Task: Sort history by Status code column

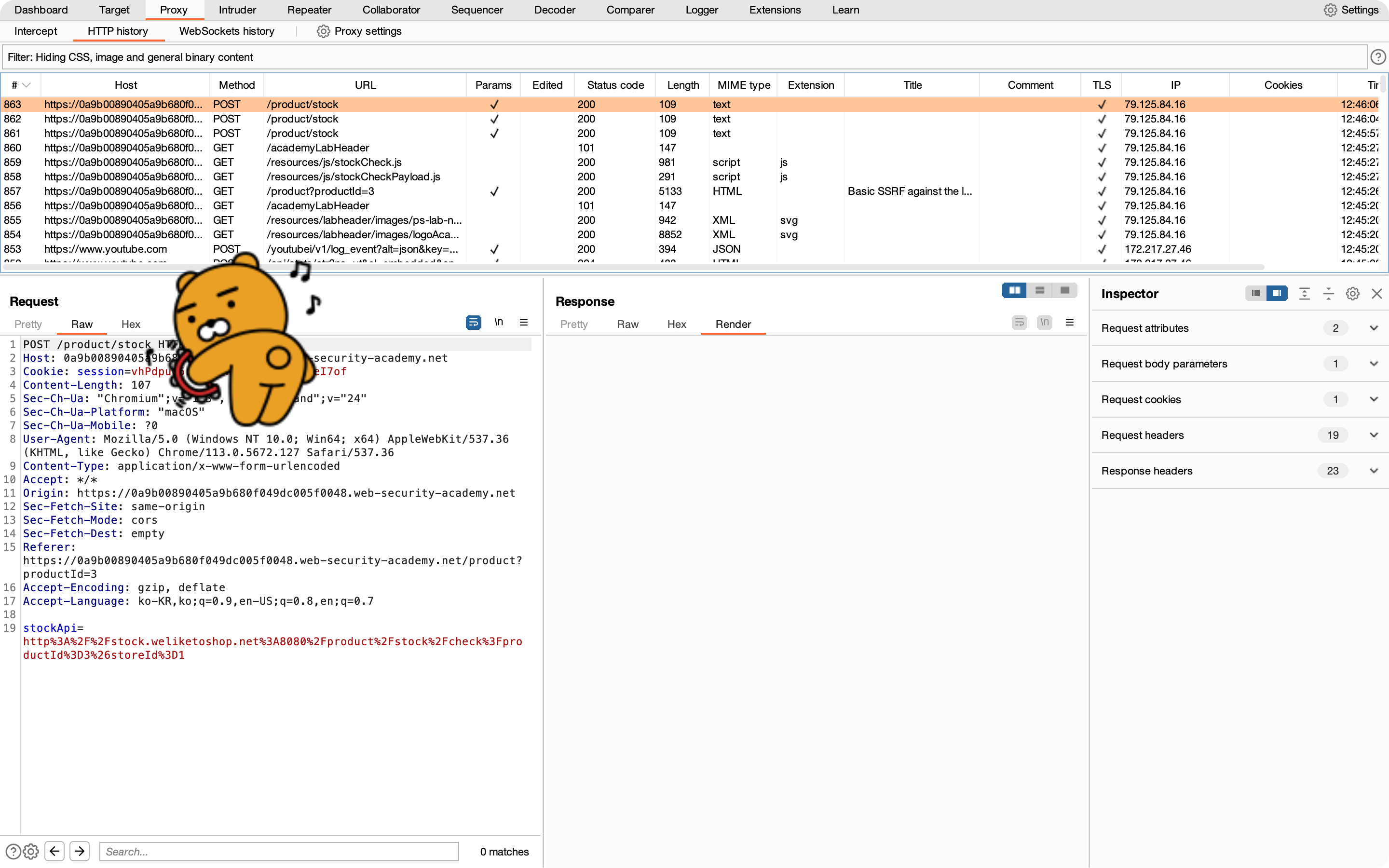Action: [615, 85]
